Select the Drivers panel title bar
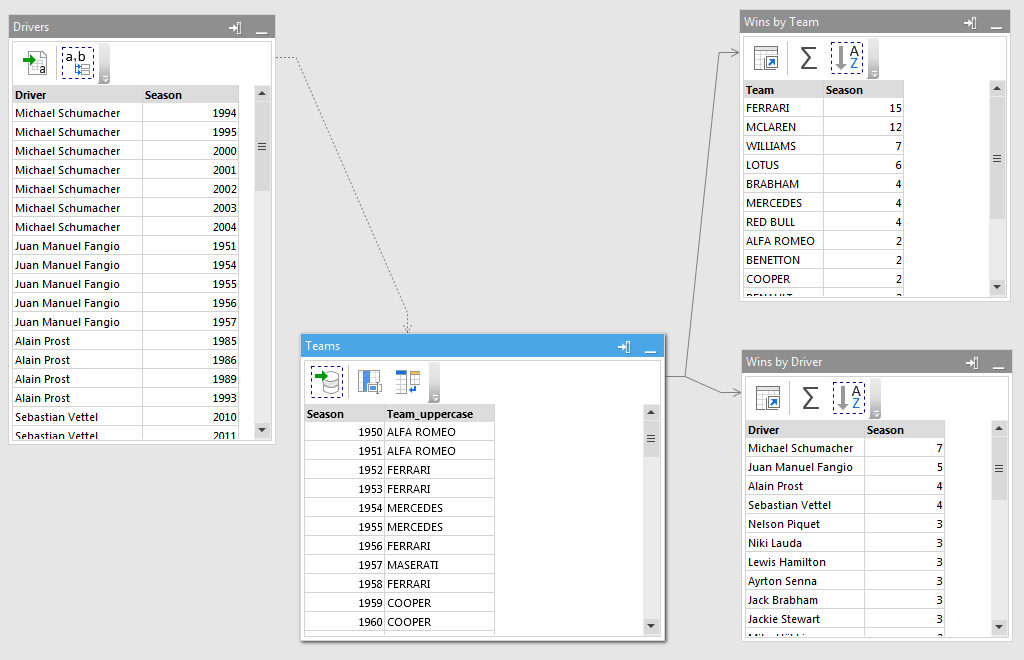This screenshot has height=660, width=1024. [x=142, y=27]
